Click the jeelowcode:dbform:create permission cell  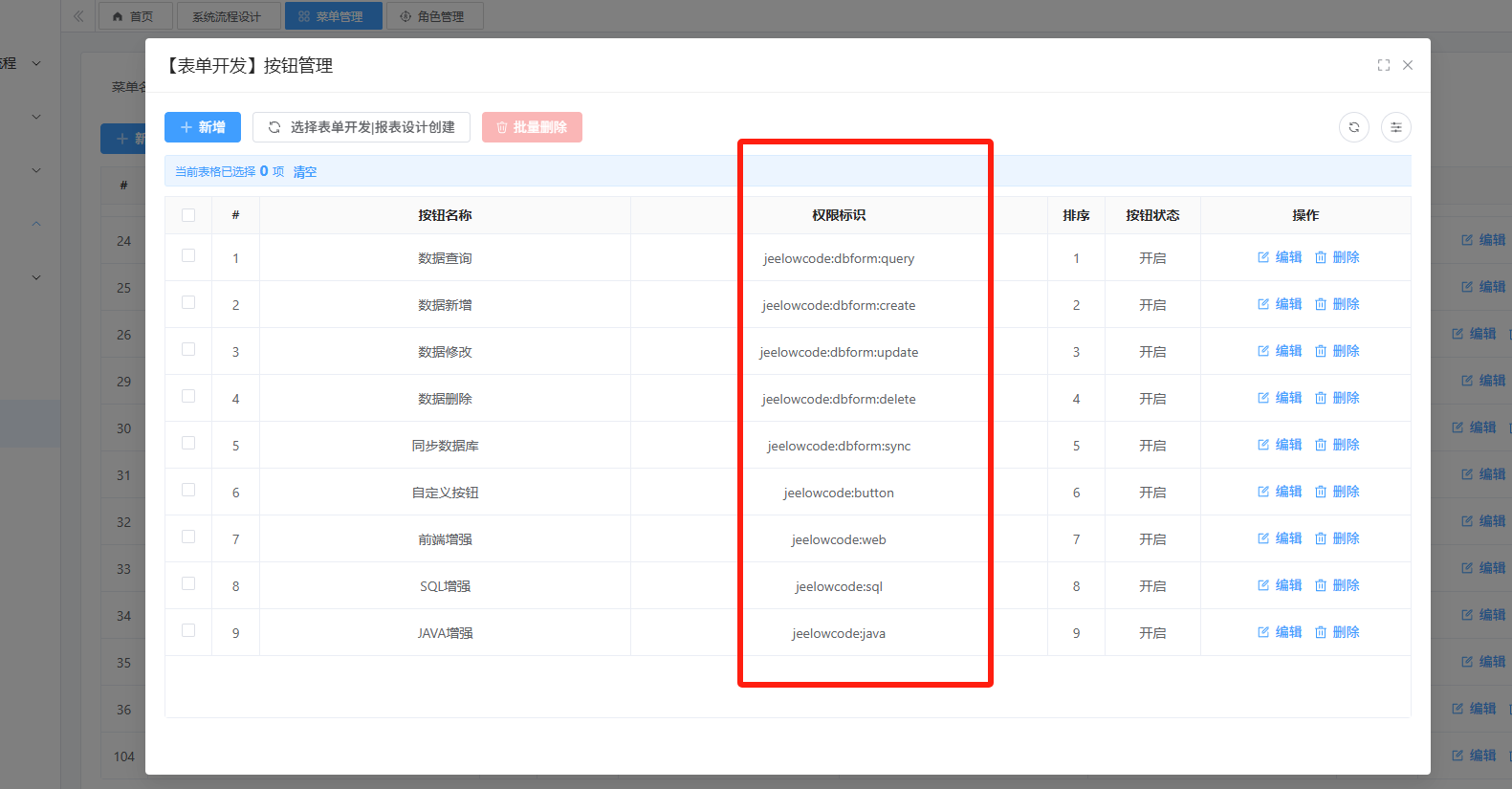839,305
